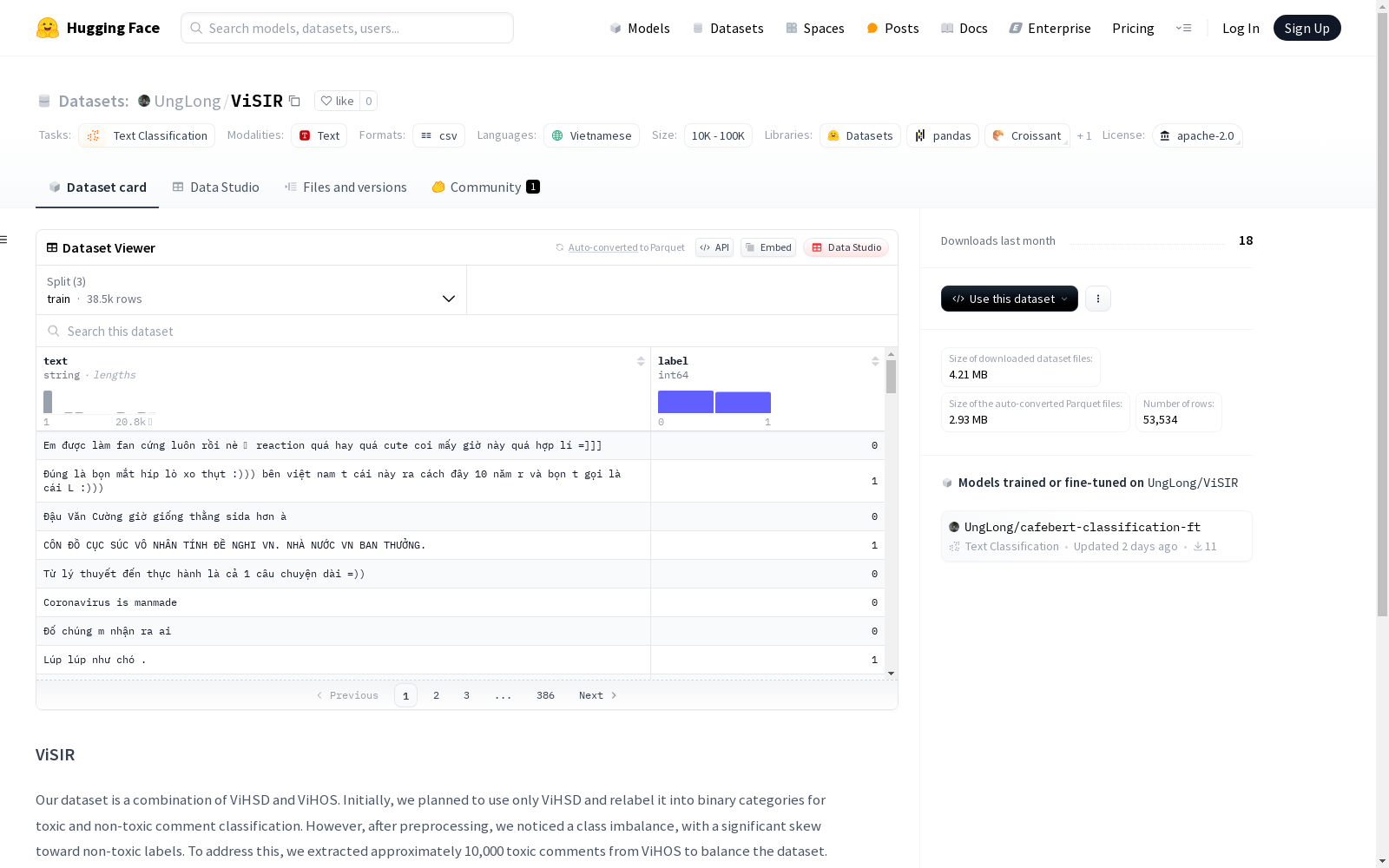Select the Croissant library tag
This screenshot has width=1389, height=868.
click(x=1027, y=135)
